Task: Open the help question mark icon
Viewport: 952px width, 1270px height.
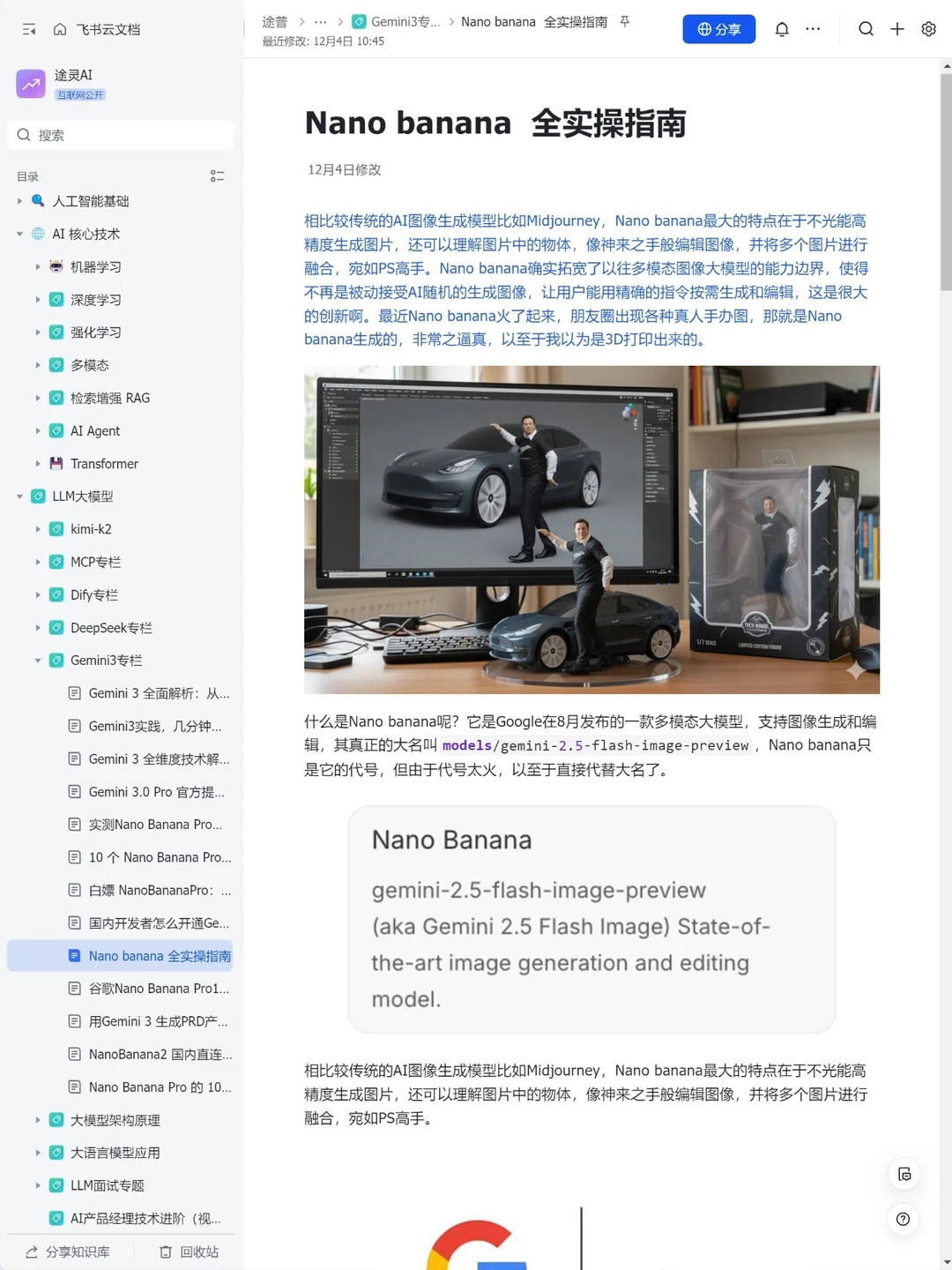Action: [x=903, y=1219]
